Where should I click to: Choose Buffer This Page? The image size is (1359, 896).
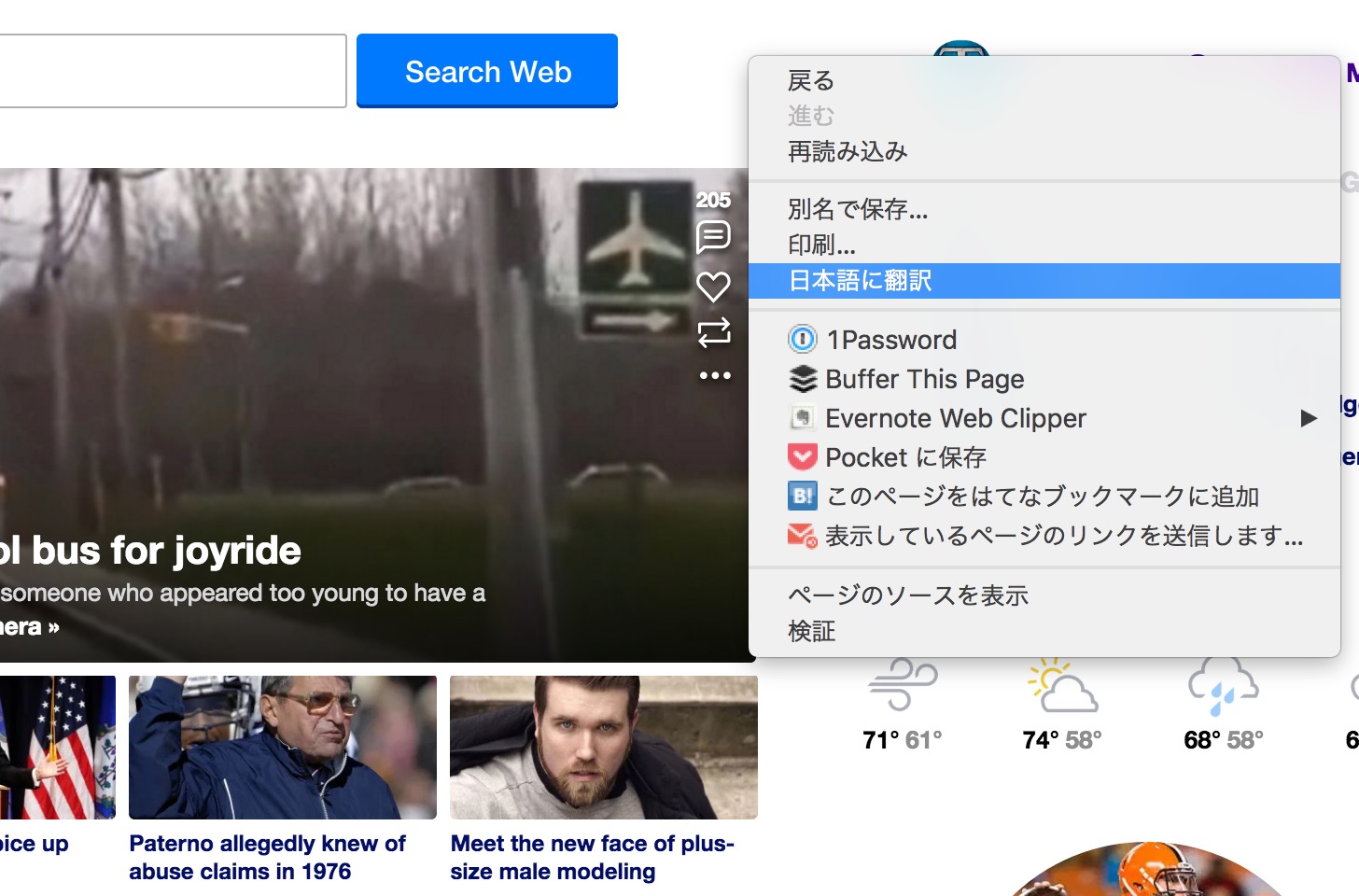coord(1044,379)
